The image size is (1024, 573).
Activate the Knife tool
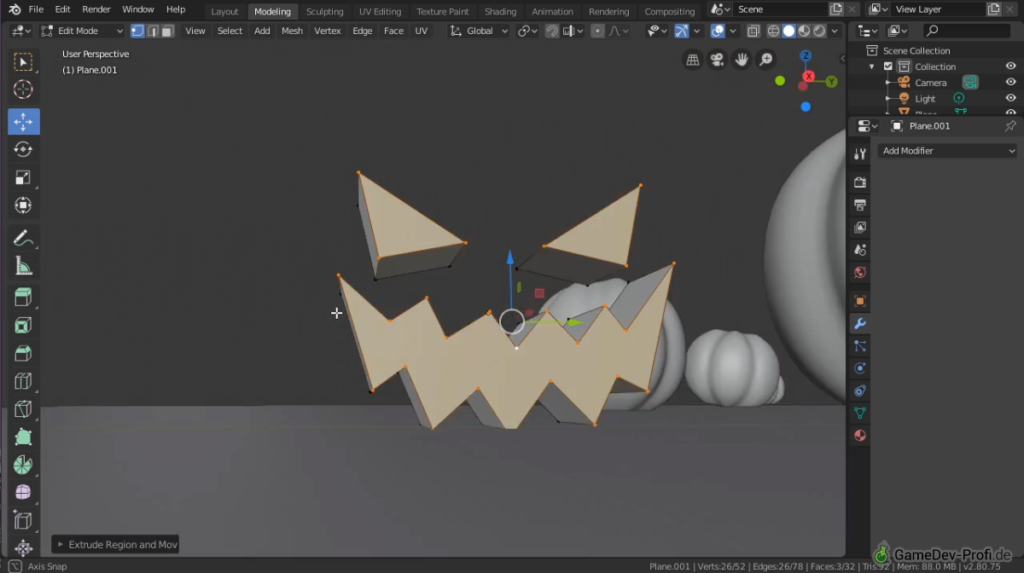pyautogui.click(x=23, y=409)
